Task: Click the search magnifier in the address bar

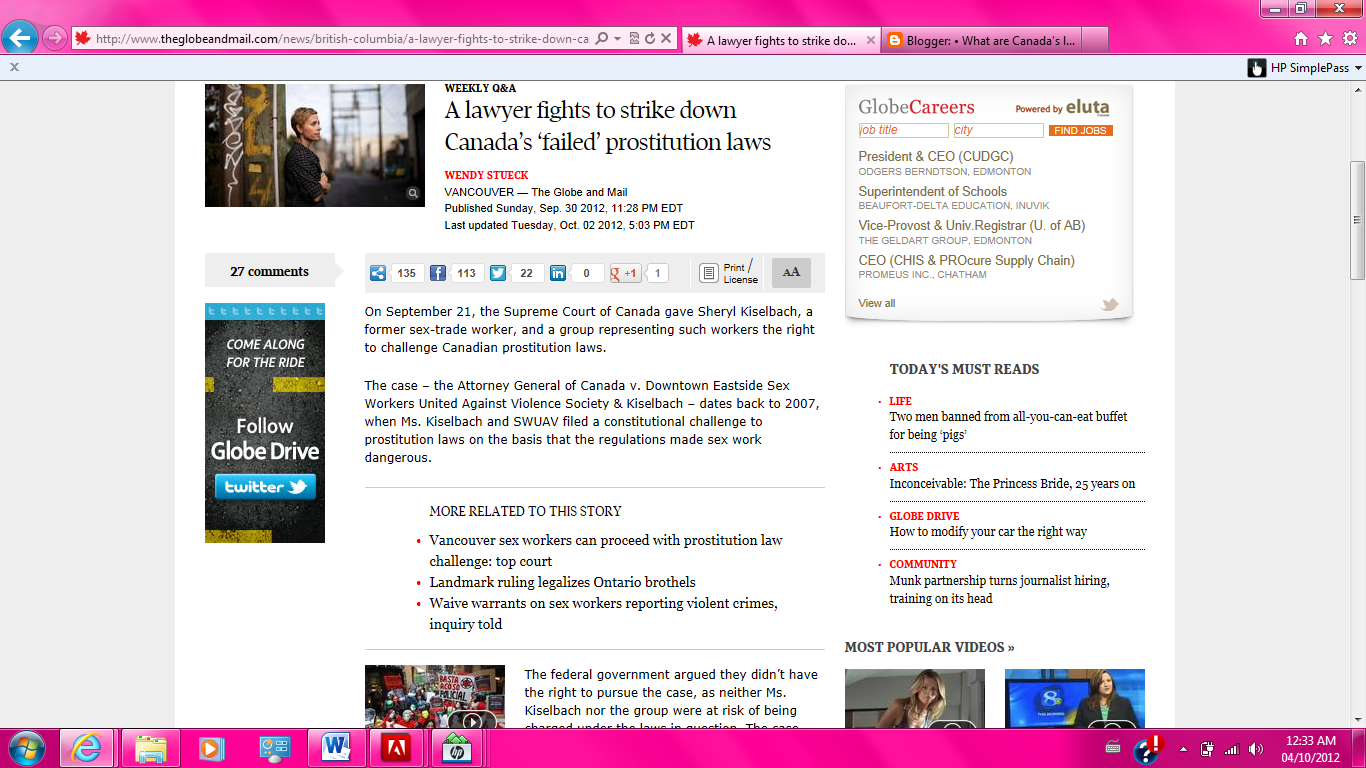Action: 602,39
